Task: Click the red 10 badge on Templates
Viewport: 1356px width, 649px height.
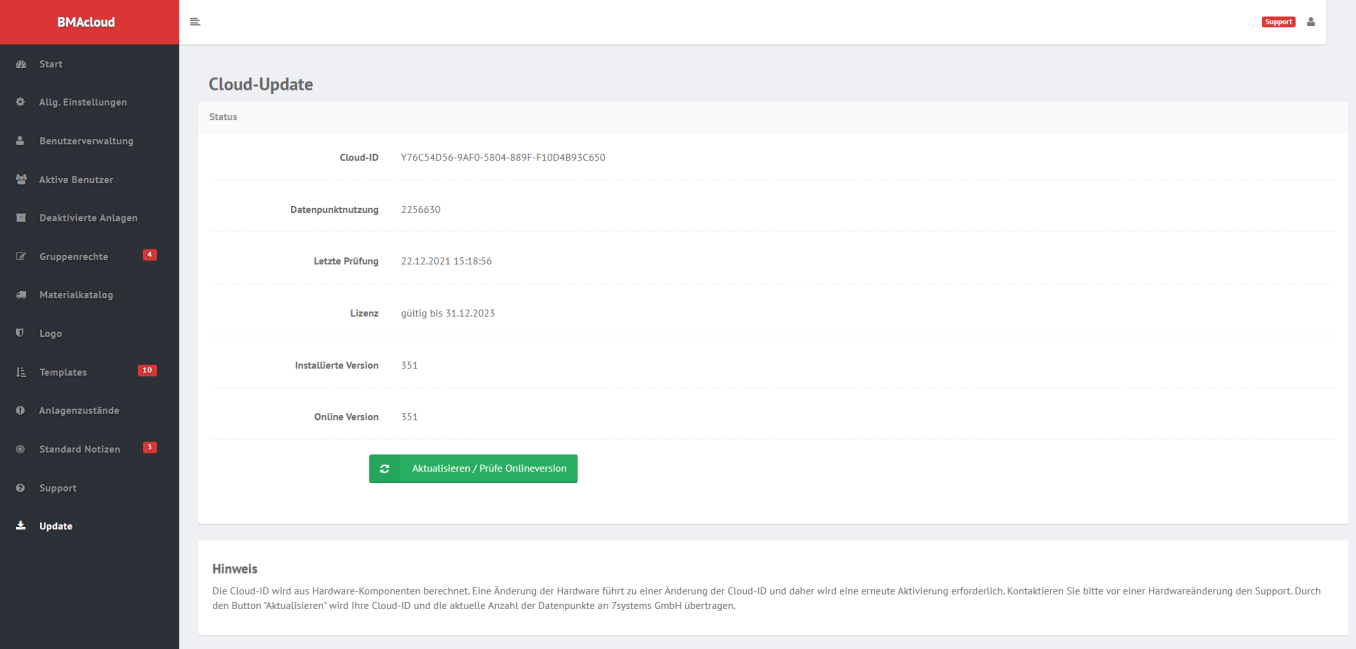Action: coord(147,371)
